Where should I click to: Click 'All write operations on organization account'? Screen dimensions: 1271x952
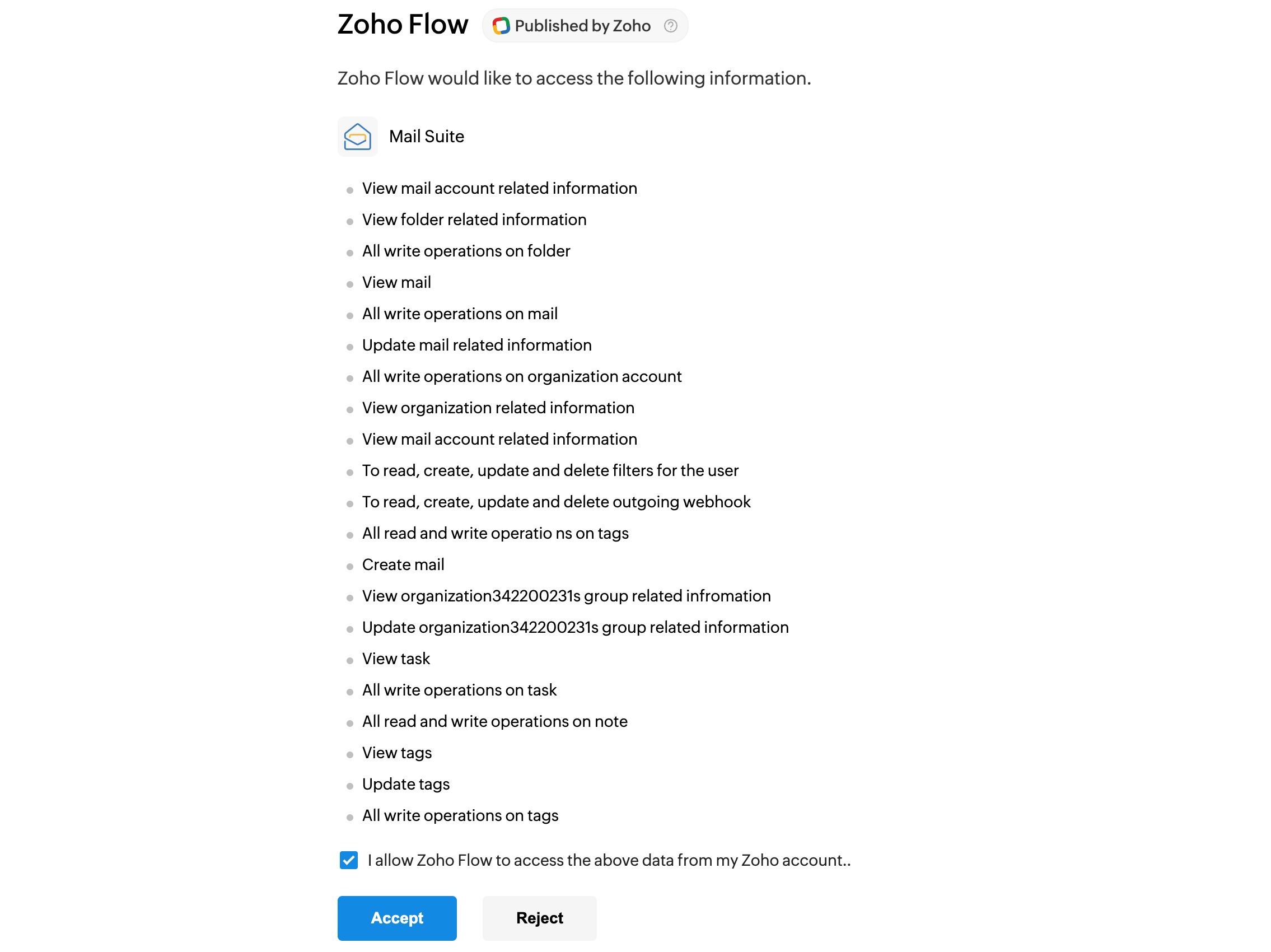521,376
